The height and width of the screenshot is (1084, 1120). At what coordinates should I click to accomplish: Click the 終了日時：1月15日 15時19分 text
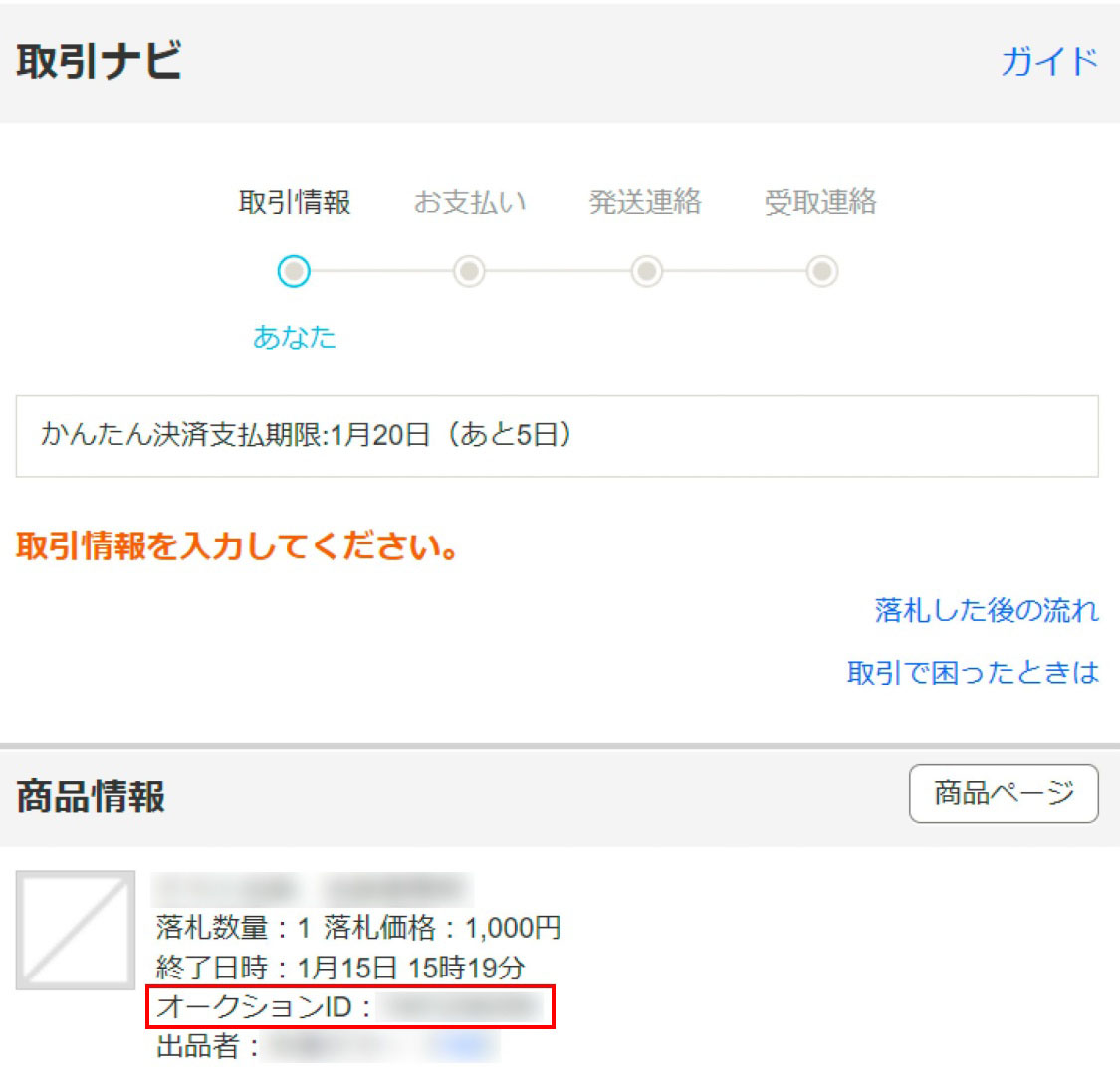[x=340, y=968]
